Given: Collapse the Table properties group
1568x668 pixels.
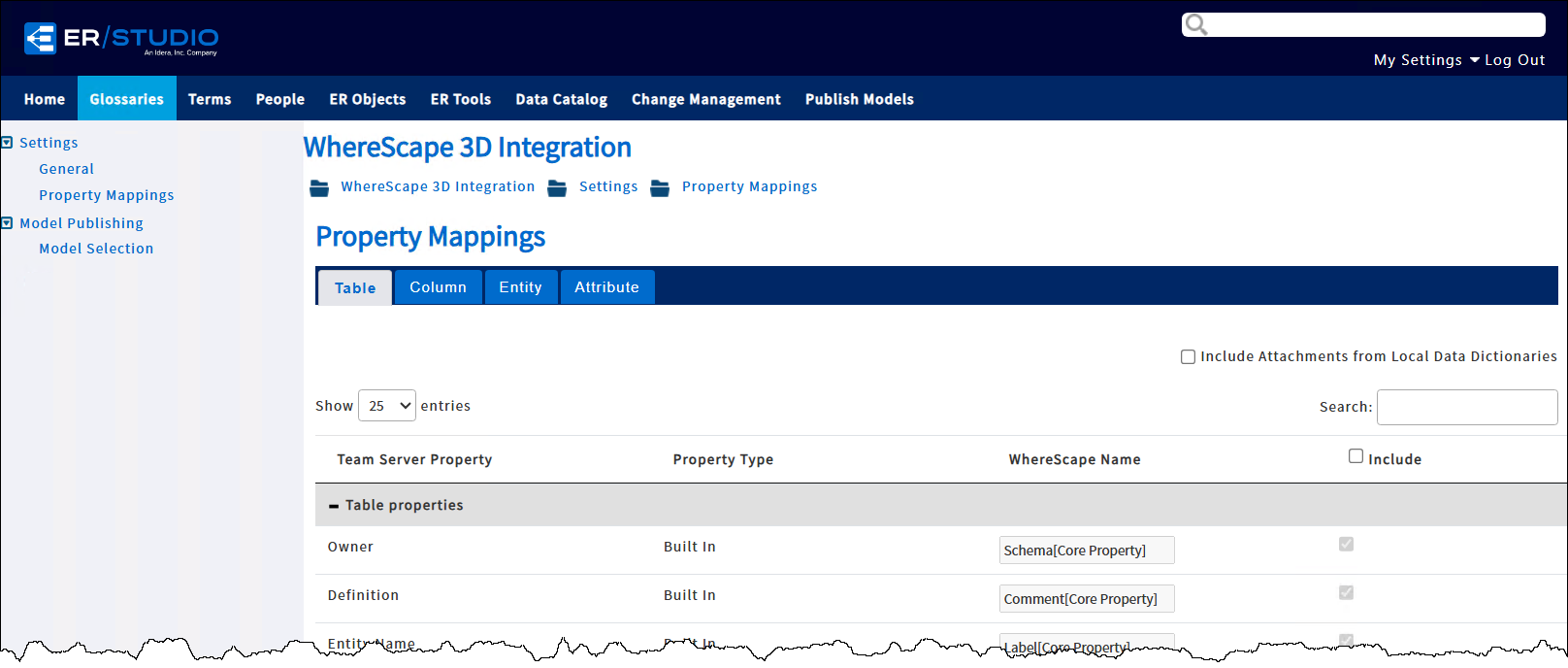Looking at the screenshot, I should [x=334, y=506].
